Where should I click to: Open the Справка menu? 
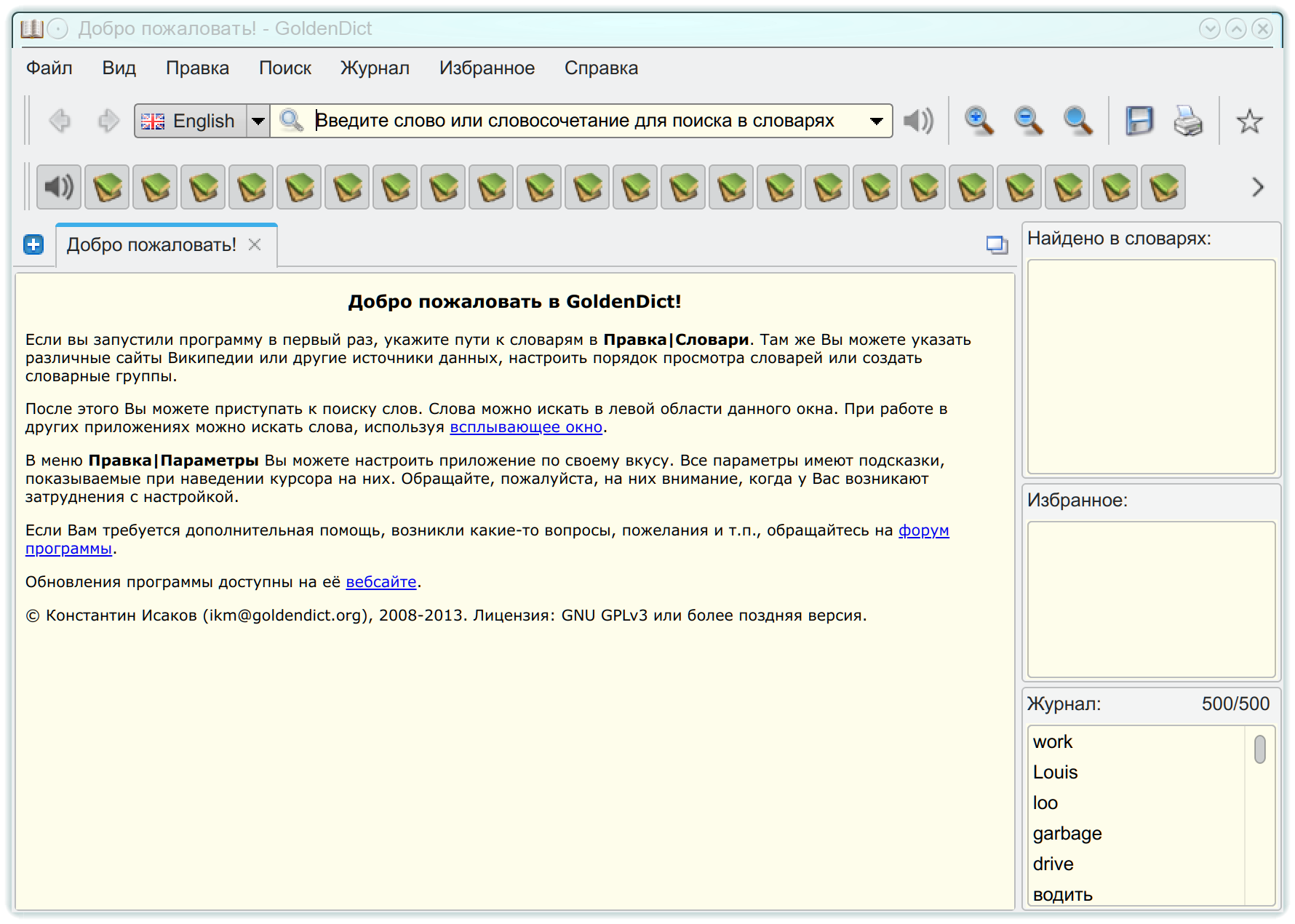coord(601,68)
